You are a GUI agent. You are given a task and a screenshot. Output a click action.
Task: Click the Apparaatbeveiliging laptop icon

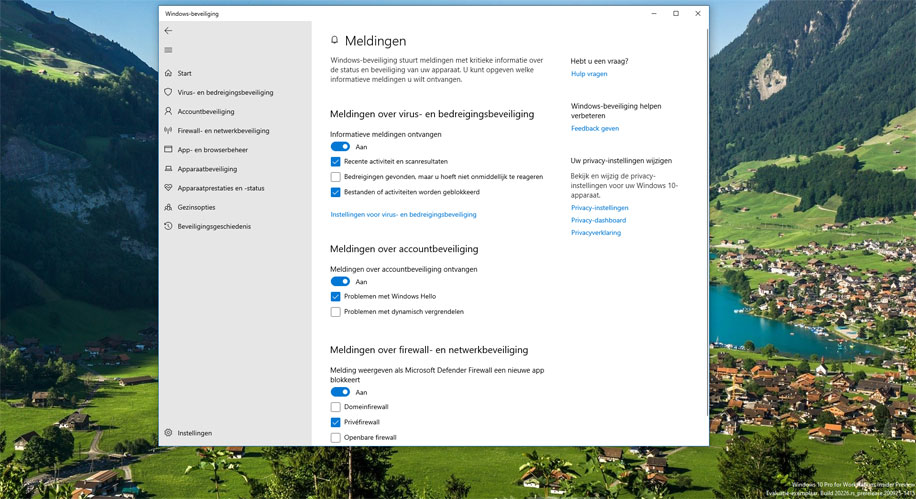point(168,169)
